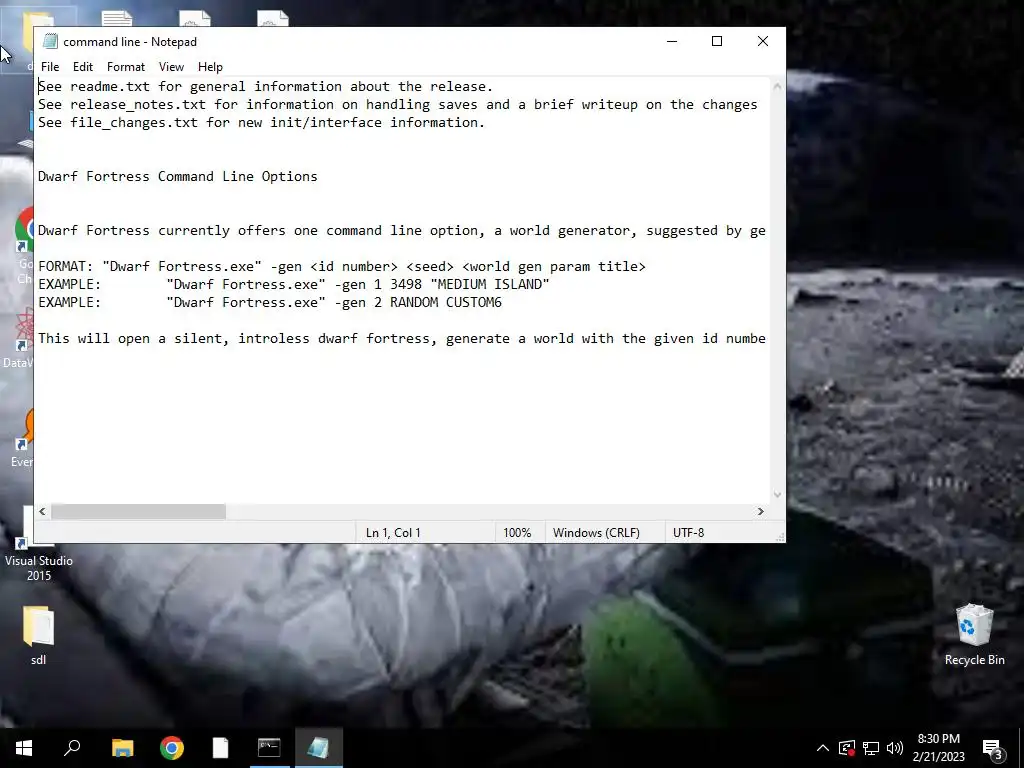Click the vertical scrollbar up arrow

tap(777, 86)
